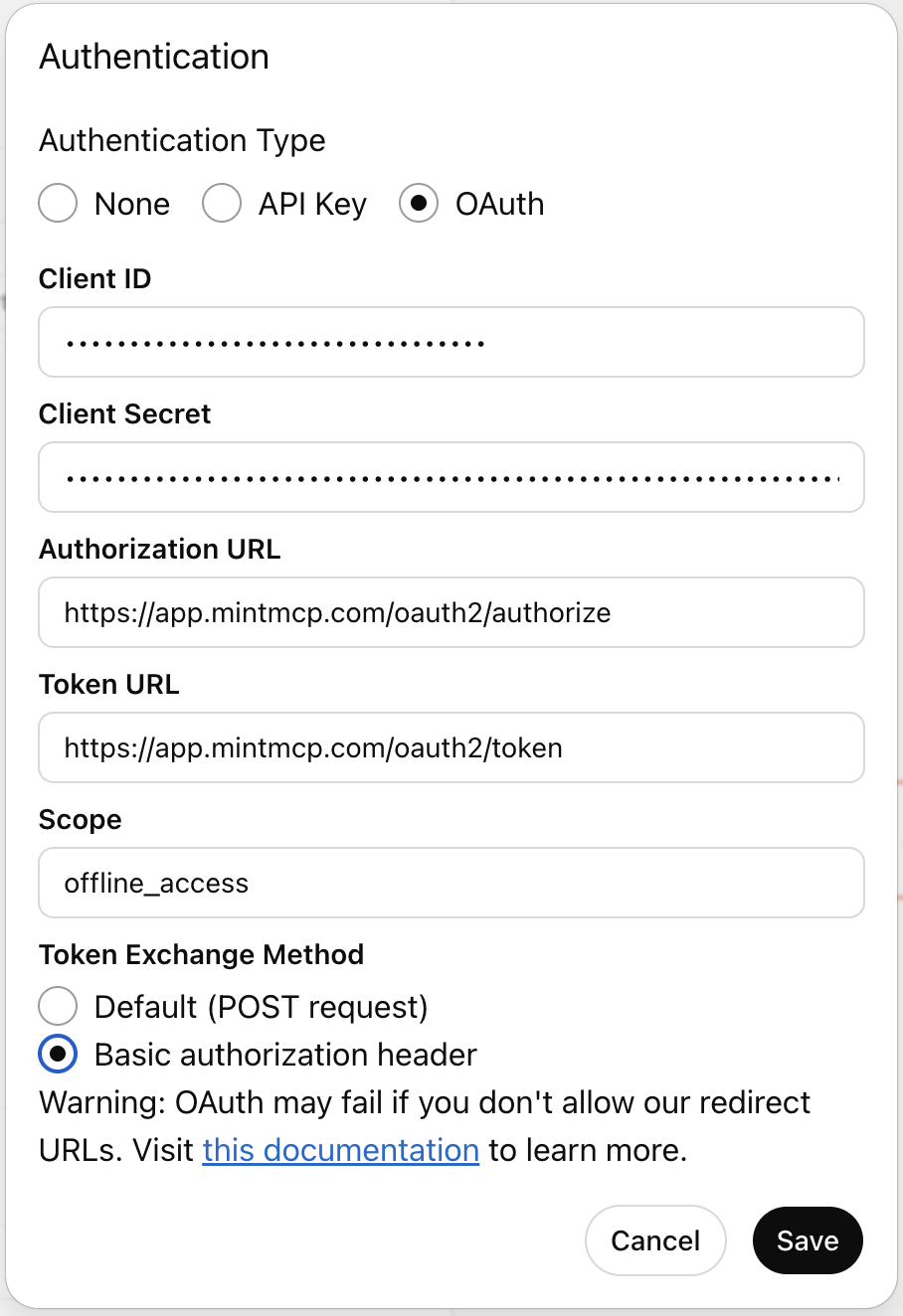The height and width of the screenshot is (1316, 903).
Task: Select the None authentication type radio button
Action: click(57, 203)
